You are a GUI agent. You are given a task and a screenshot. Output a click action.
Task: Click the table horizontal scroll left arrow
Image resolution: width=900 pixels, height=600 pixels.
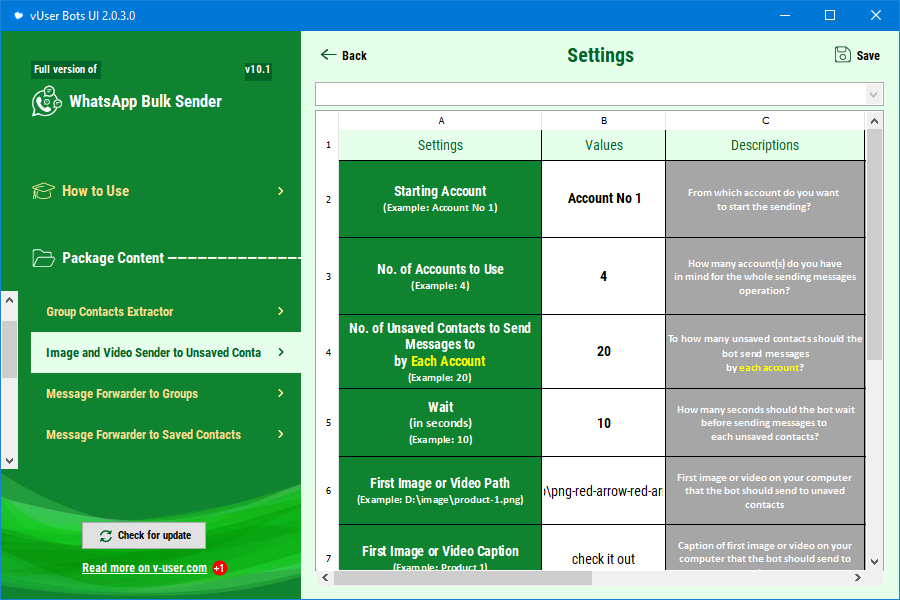[x=325, y=578]
